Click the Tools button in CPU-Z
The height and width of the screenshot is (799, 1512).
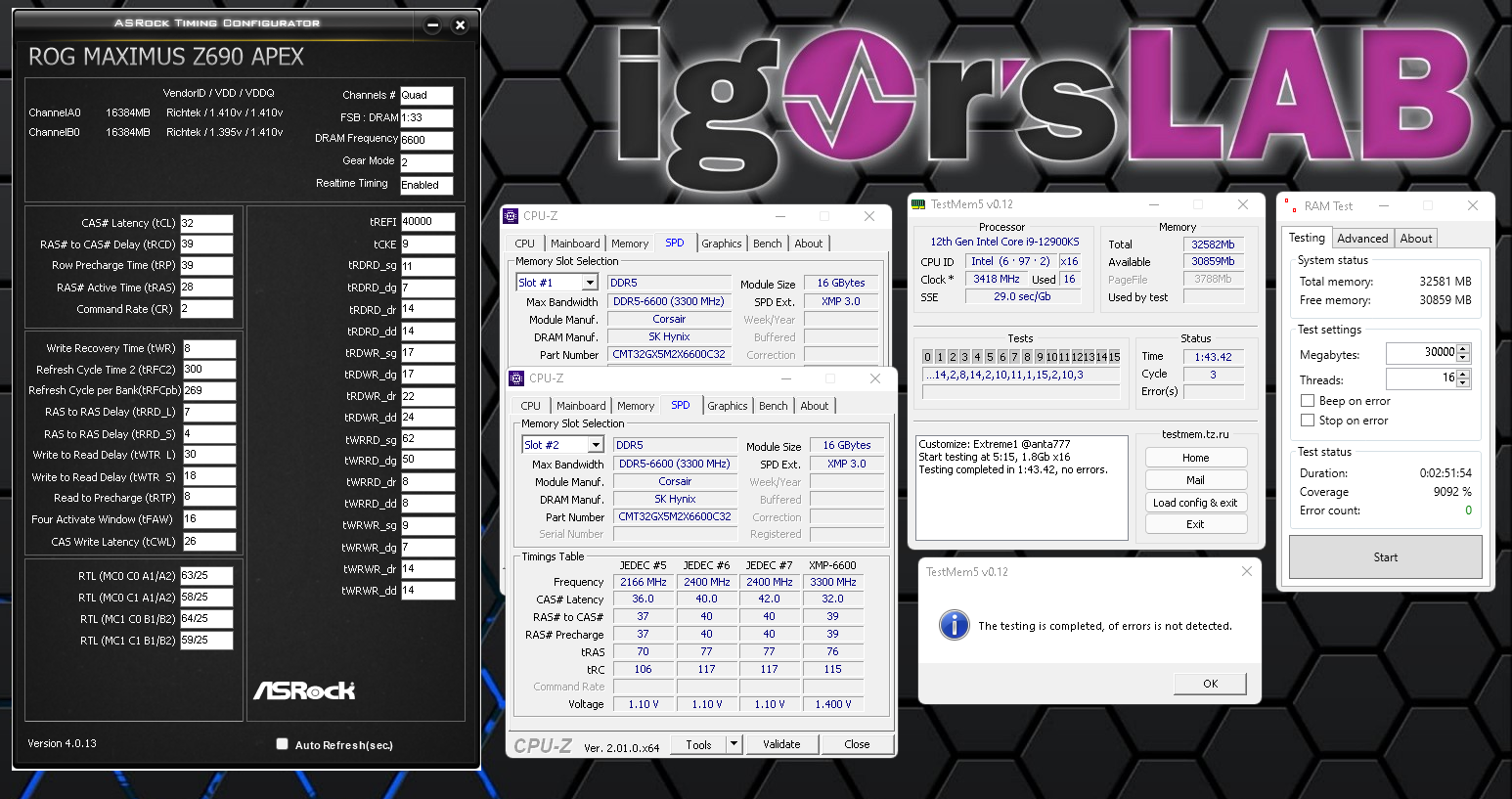(698, 744)
